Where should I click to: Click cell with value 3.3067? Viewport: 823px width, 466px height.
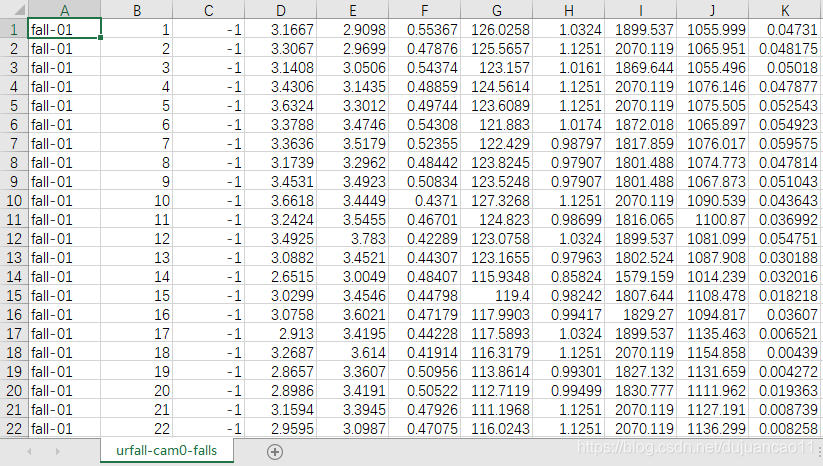280,49
